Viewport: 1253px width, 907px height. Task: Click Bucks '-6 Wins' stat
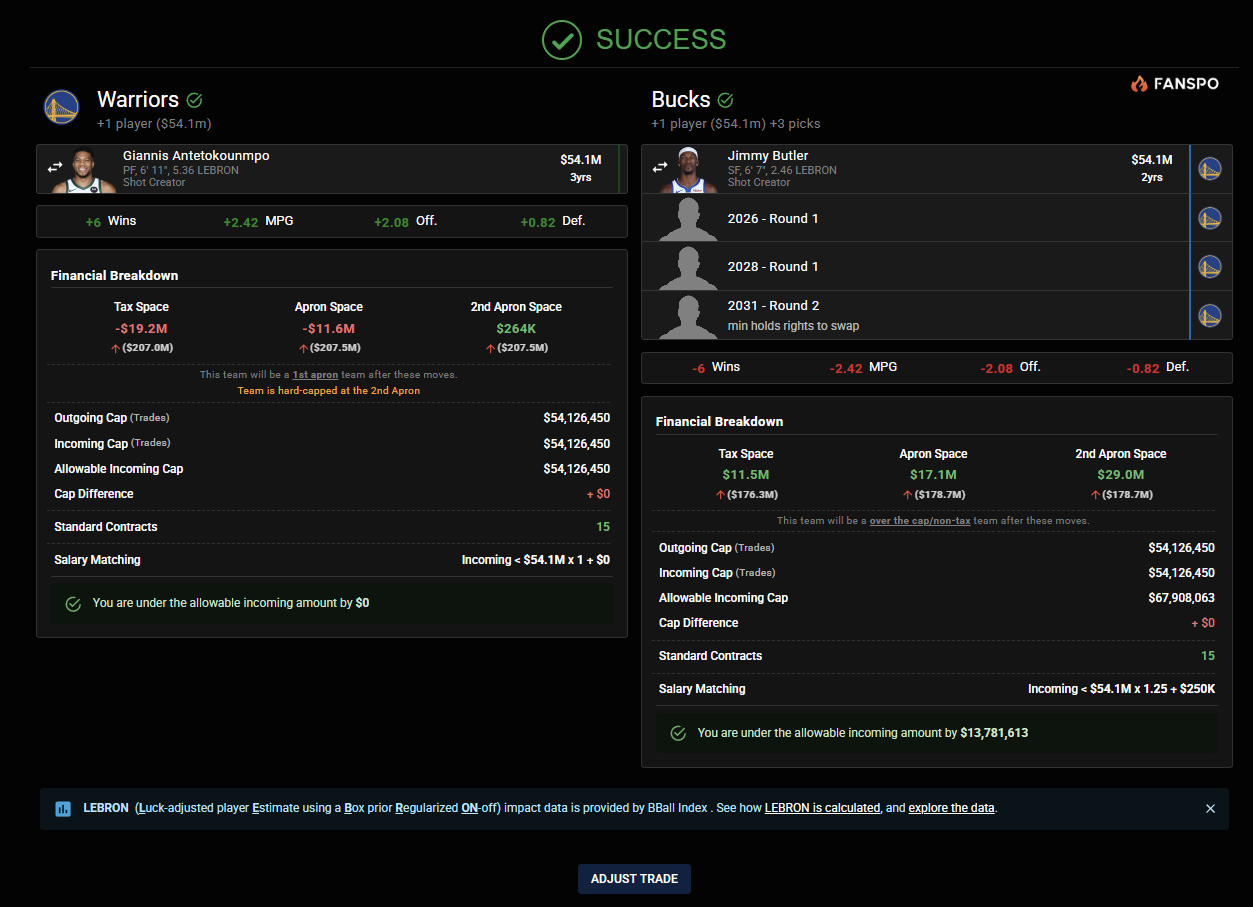click(x=716, y=367)
